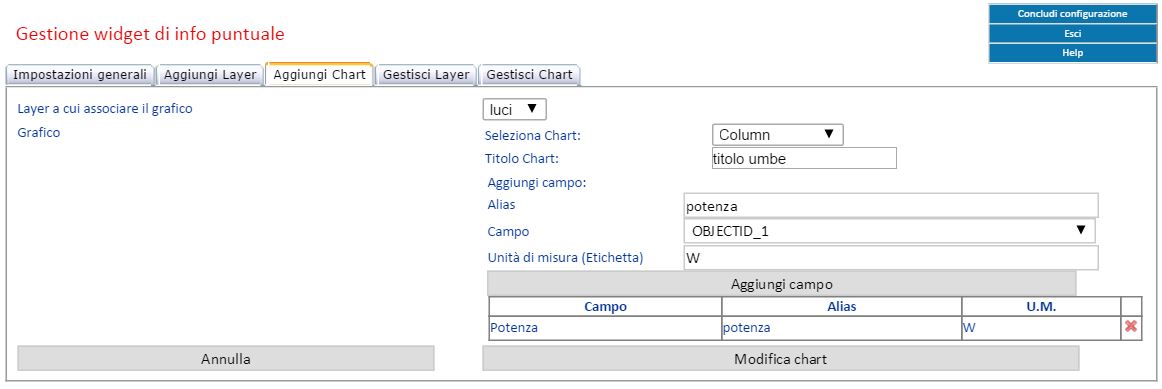Open the Campo OBJECTID_1 dropdown
This screenshot has width=1162, height=389.
click(889, 231)
